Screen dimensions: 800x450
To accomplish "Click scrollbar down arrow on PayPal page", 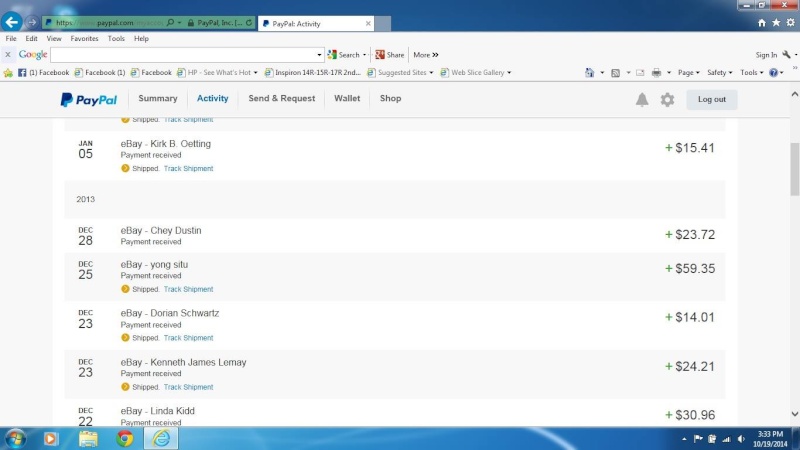I will (x=794, y=414).
